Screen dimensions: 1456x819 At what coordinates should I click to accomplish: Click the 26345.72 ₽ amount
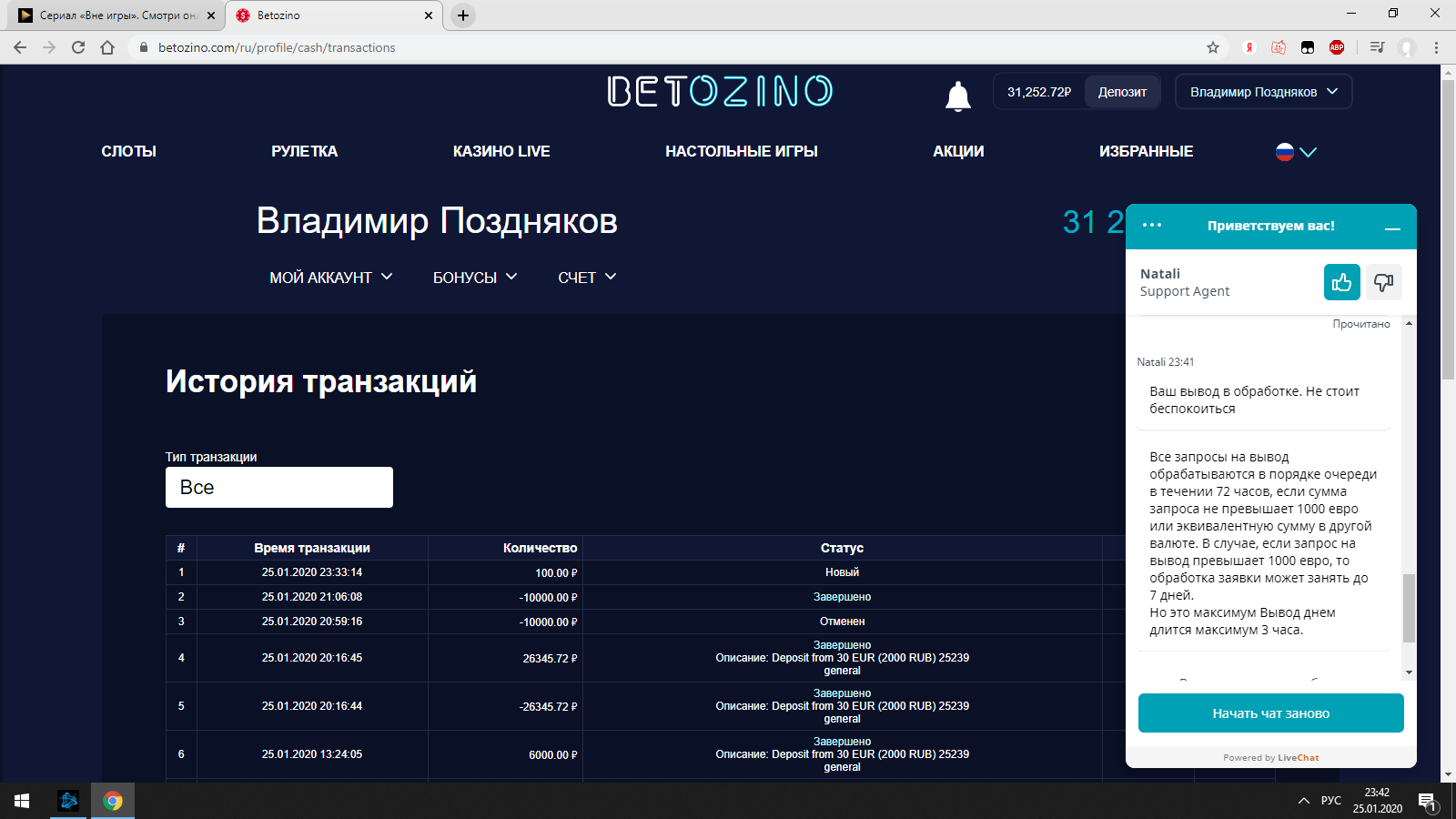click(550, 658)
